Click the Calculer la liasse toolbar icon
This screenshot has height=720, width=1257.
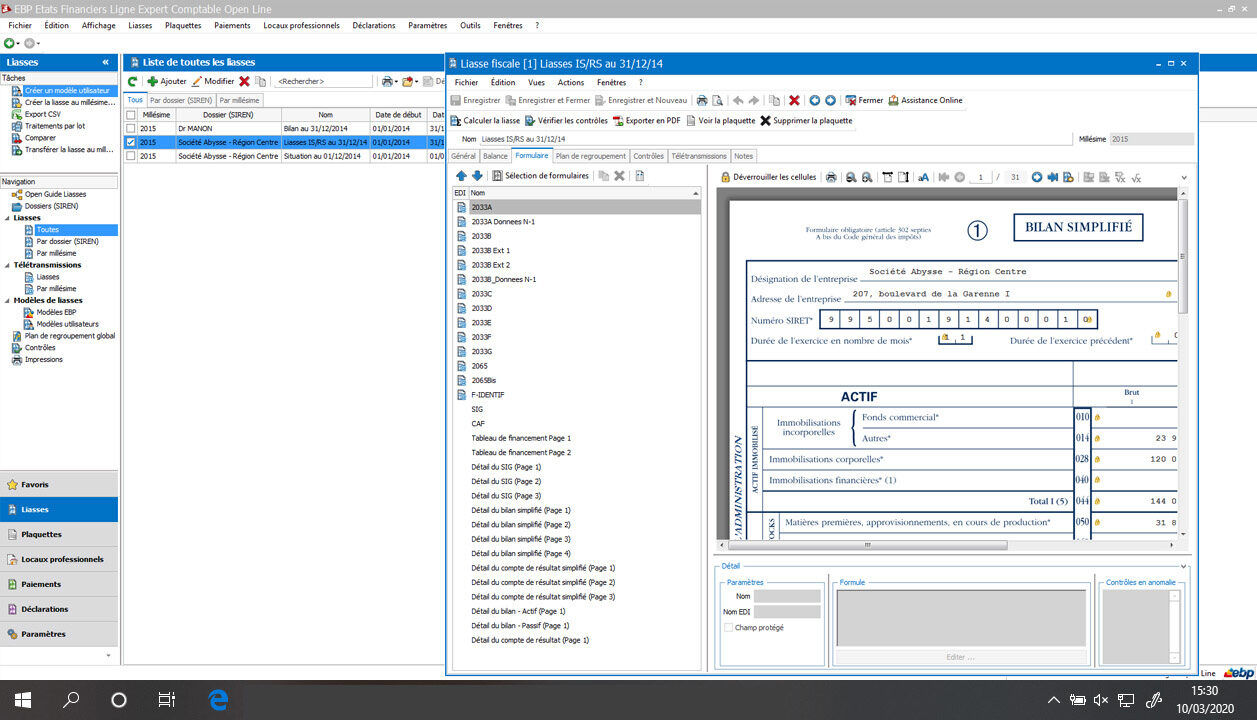pos(456,121)
